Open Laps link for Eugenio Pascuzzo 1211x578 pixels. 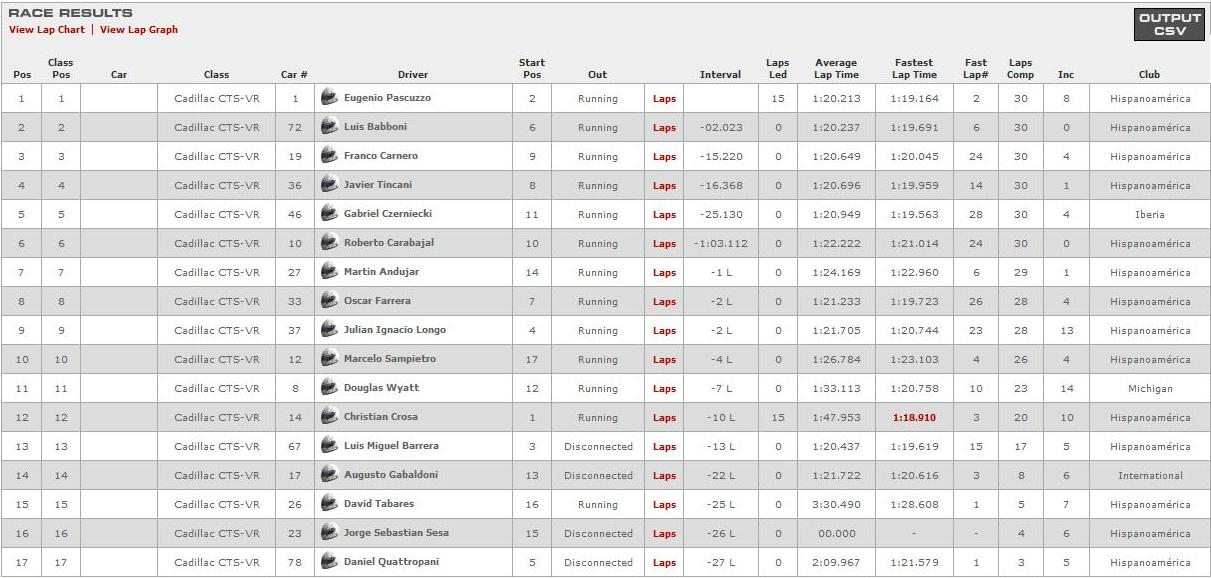[x=664, y=99]
